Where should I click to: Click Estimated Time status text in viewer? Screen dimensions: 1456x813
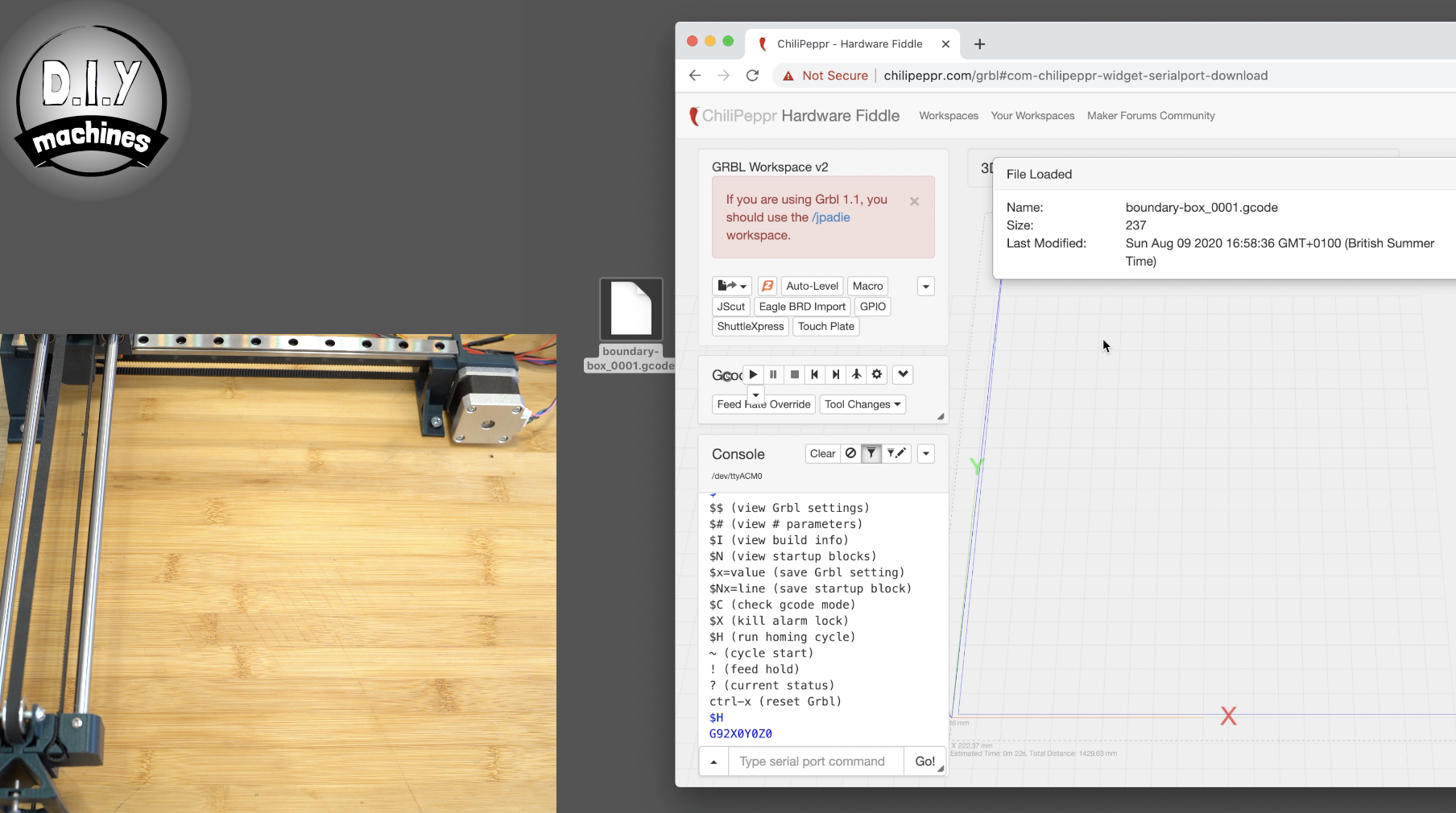coord(1033,753)
